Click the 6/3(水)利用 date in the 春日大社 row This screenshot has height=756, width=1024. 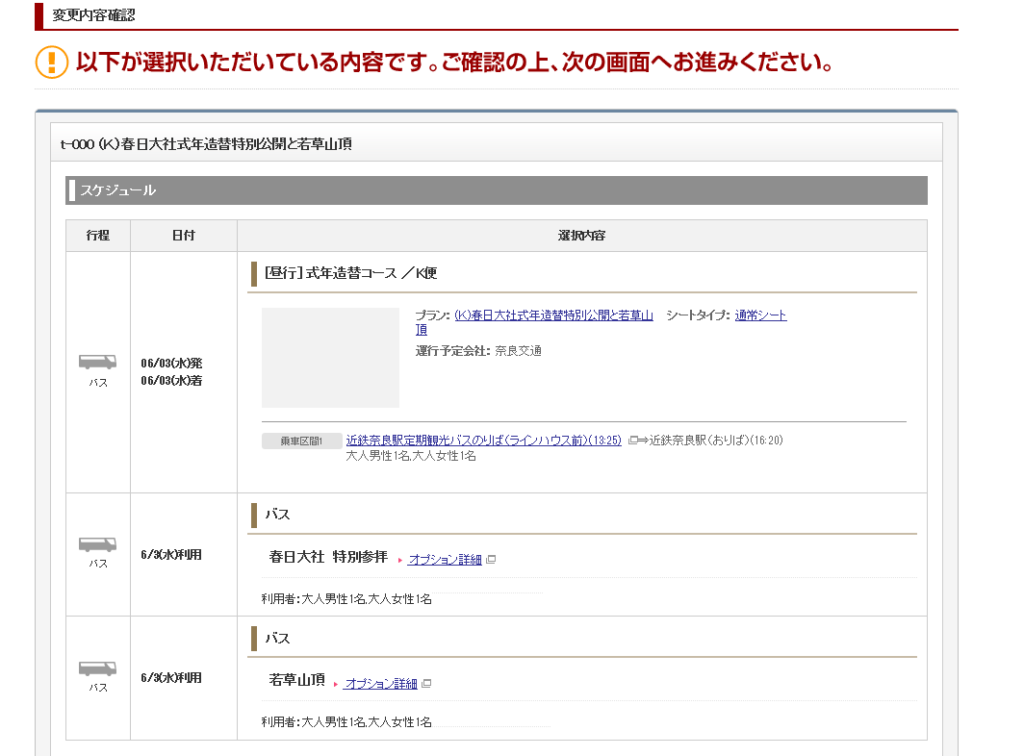coord(171,555)
